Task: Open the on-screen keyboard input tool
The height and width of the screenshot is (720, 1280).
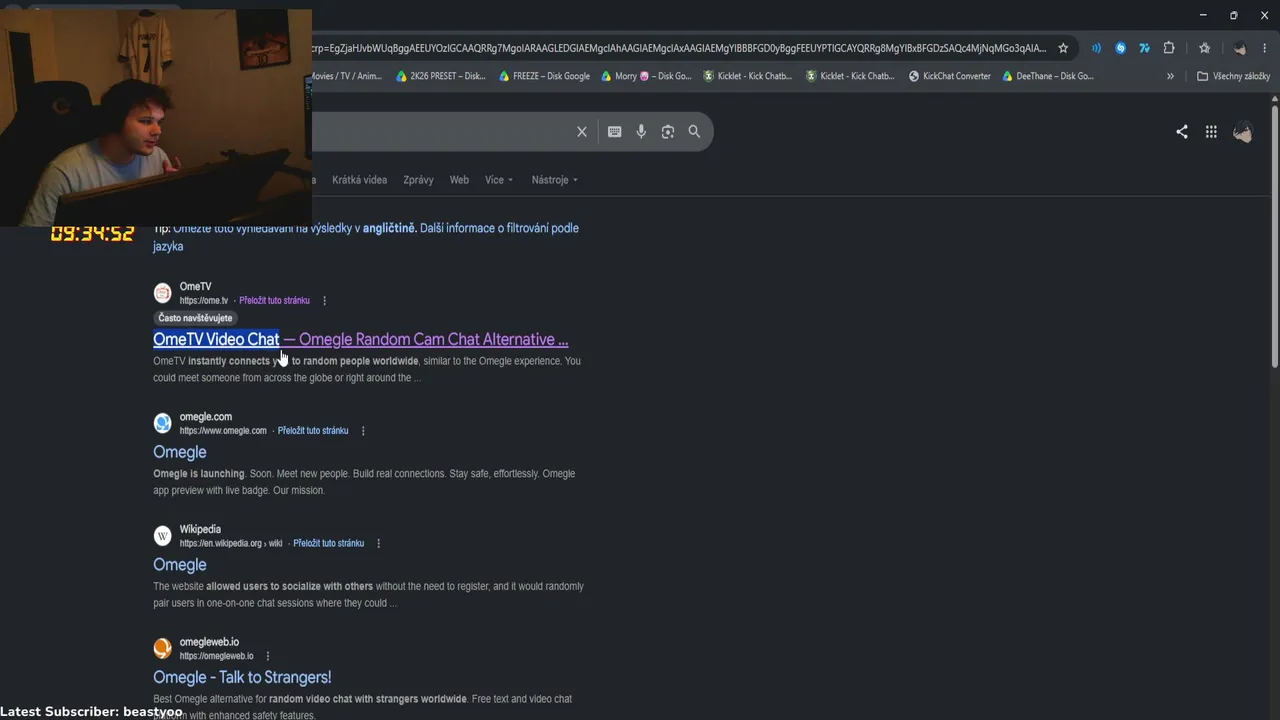Action: [x=615, y=132]
